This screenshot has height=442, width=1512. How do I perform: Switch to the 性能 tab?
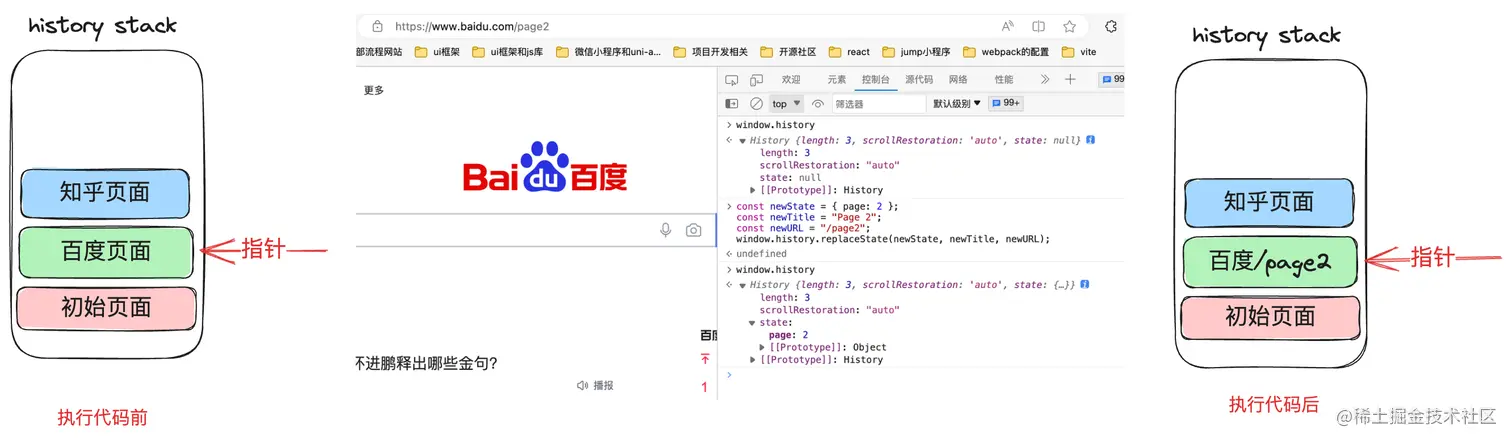tap(1003, 80)
